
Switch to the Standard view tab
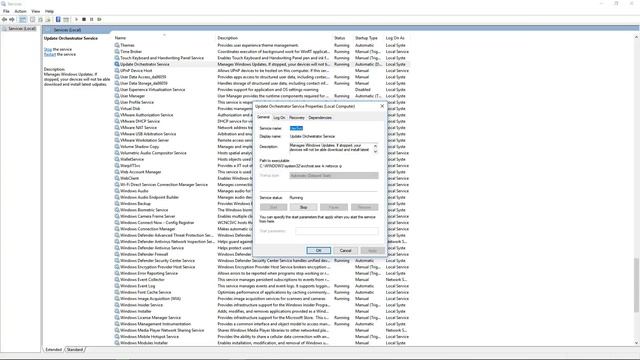[x=75, y=350]
